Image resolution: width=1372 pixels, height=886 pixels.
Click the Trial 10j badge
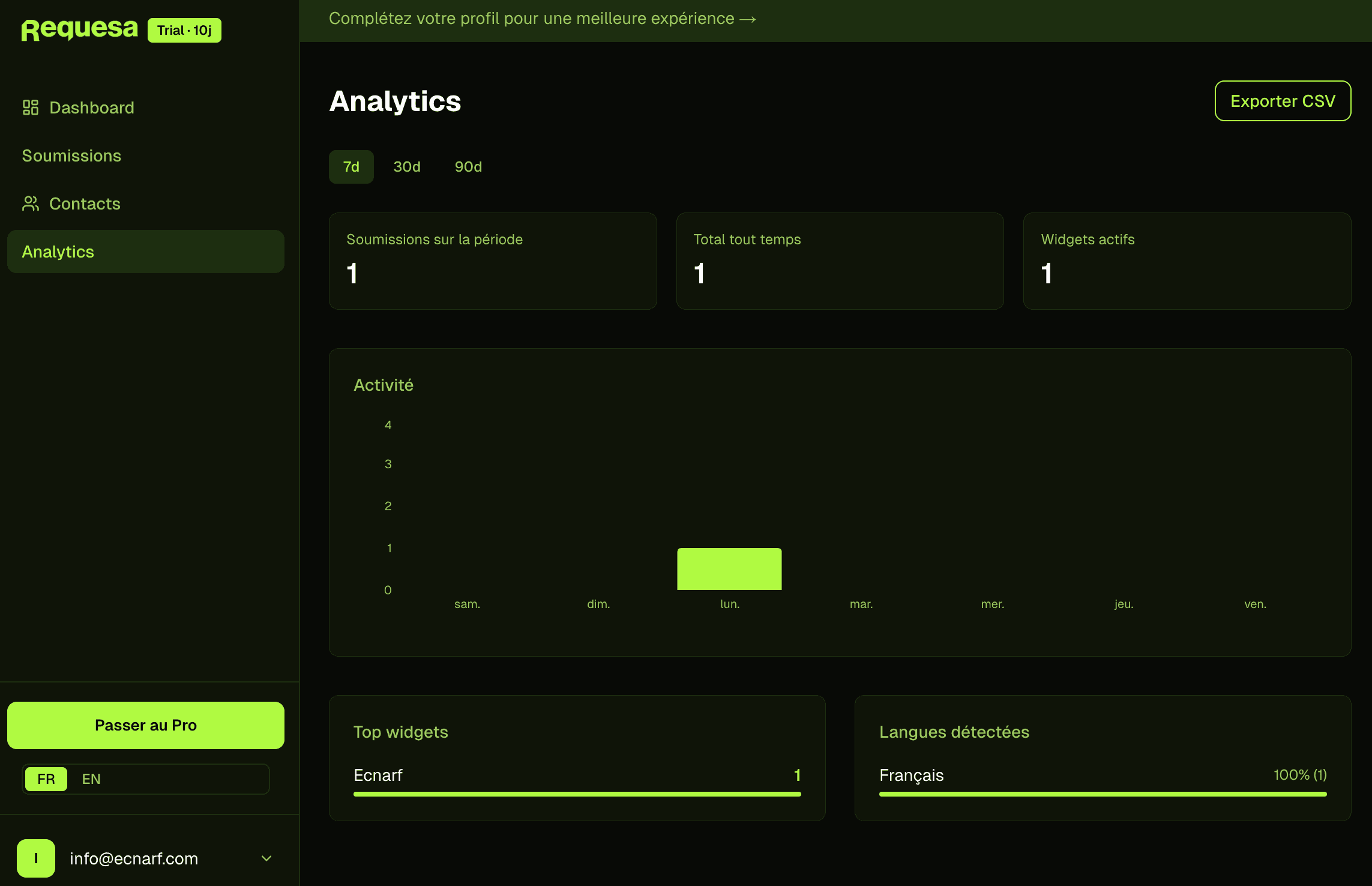184,30
